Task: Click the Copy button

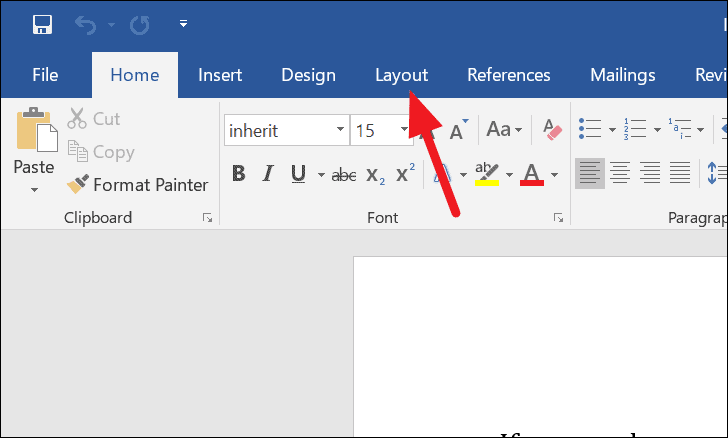Action: pos(101,152)
